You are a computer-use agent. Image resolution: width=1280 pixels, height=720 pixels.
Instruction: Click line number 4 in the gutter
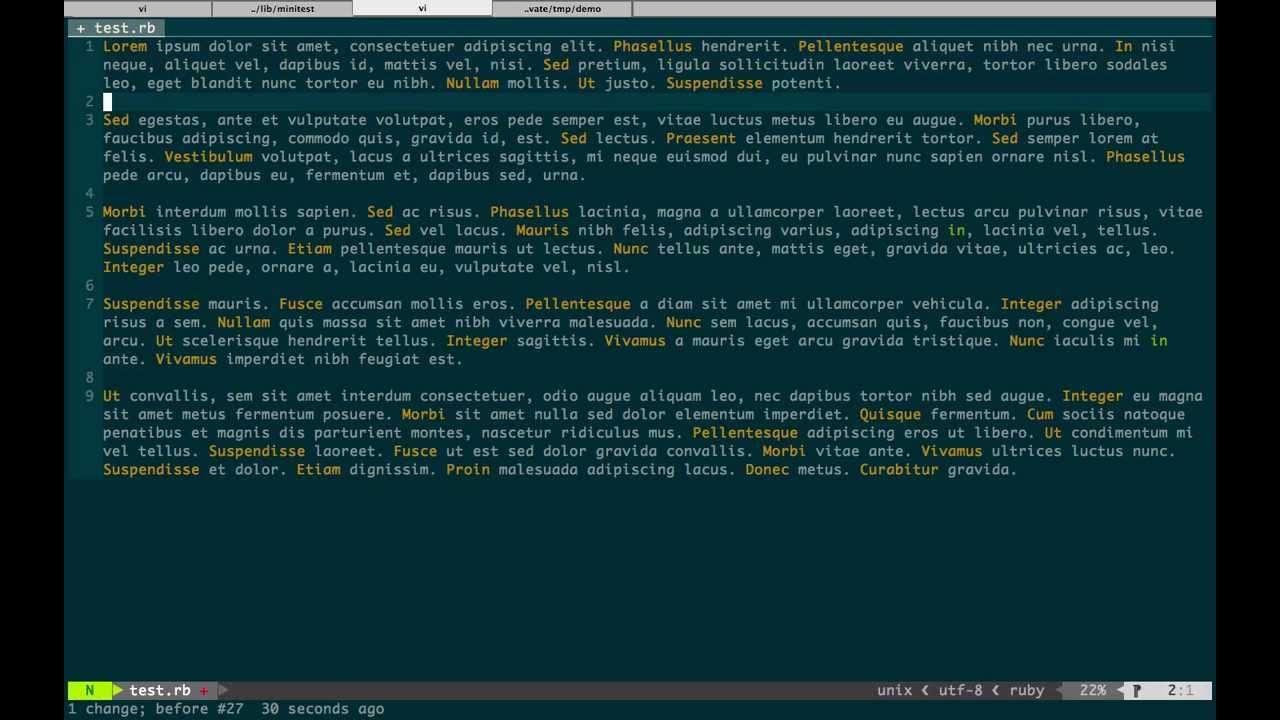click(90, 193)
